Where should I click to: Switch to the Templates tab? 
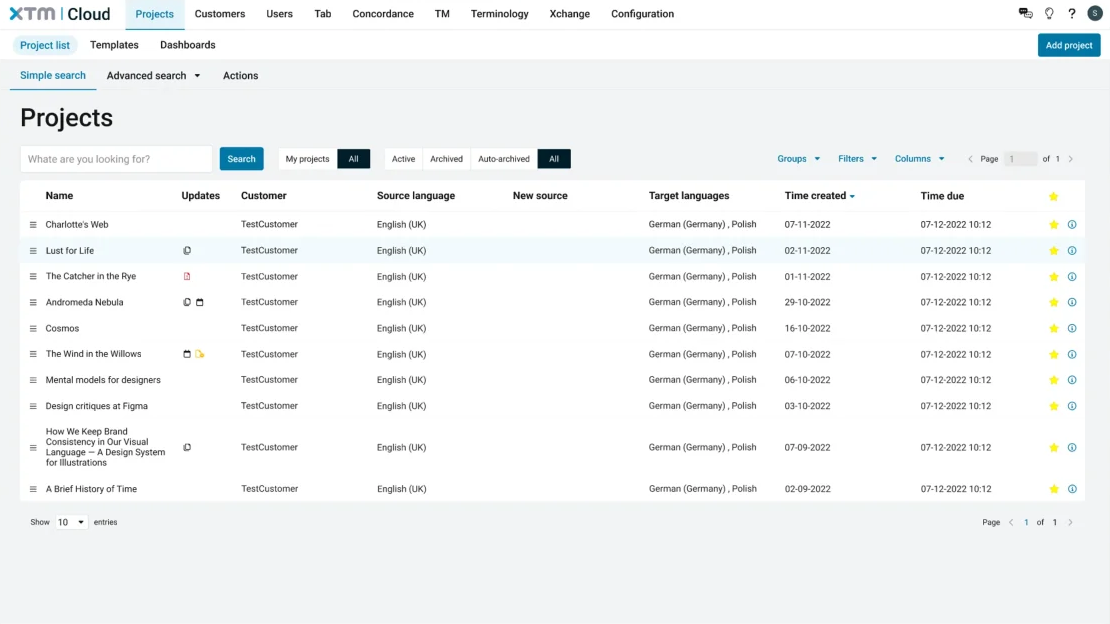(x=114, y=45)
